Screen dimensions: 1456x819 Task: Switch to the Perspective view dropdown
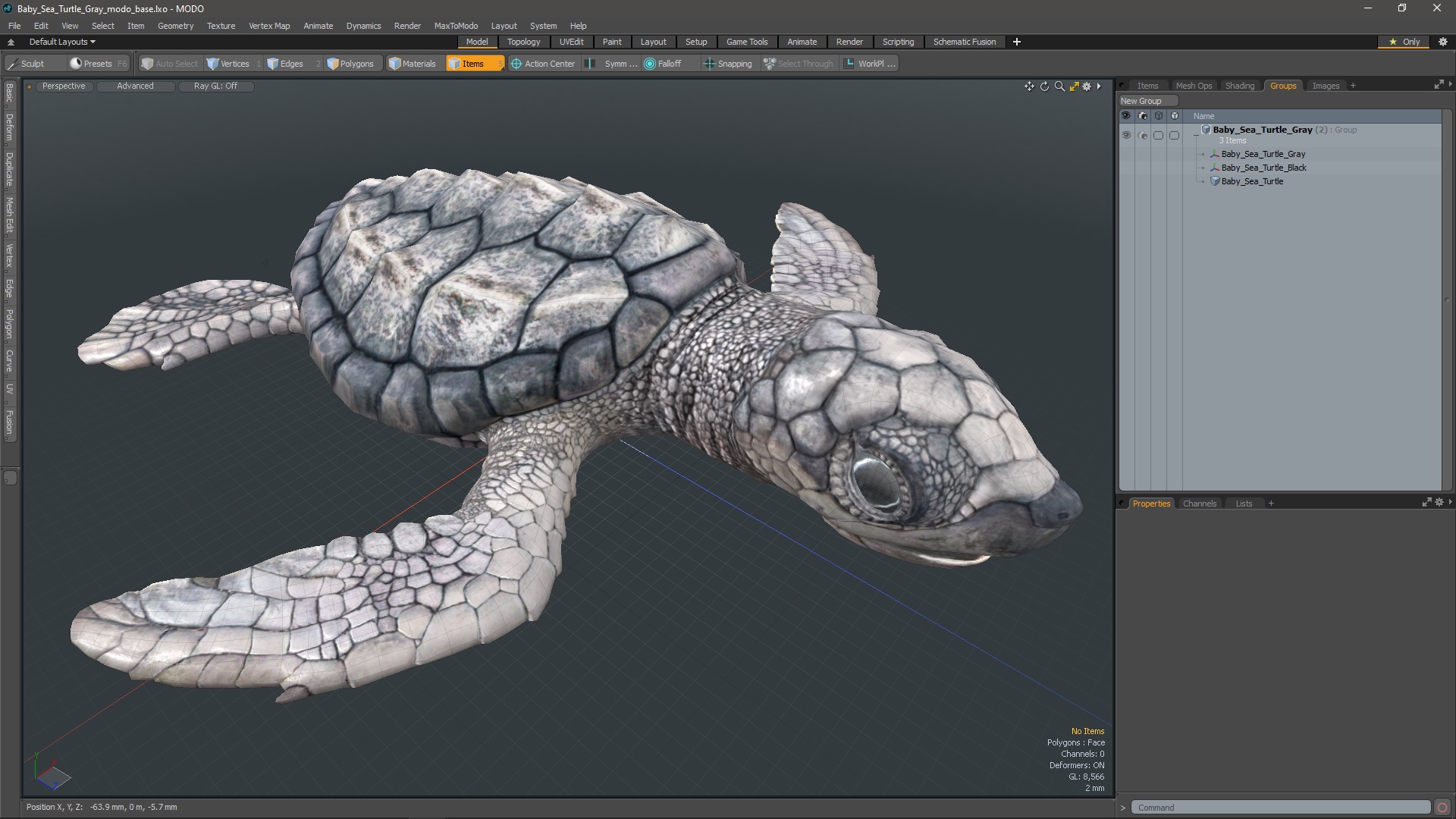62,85
